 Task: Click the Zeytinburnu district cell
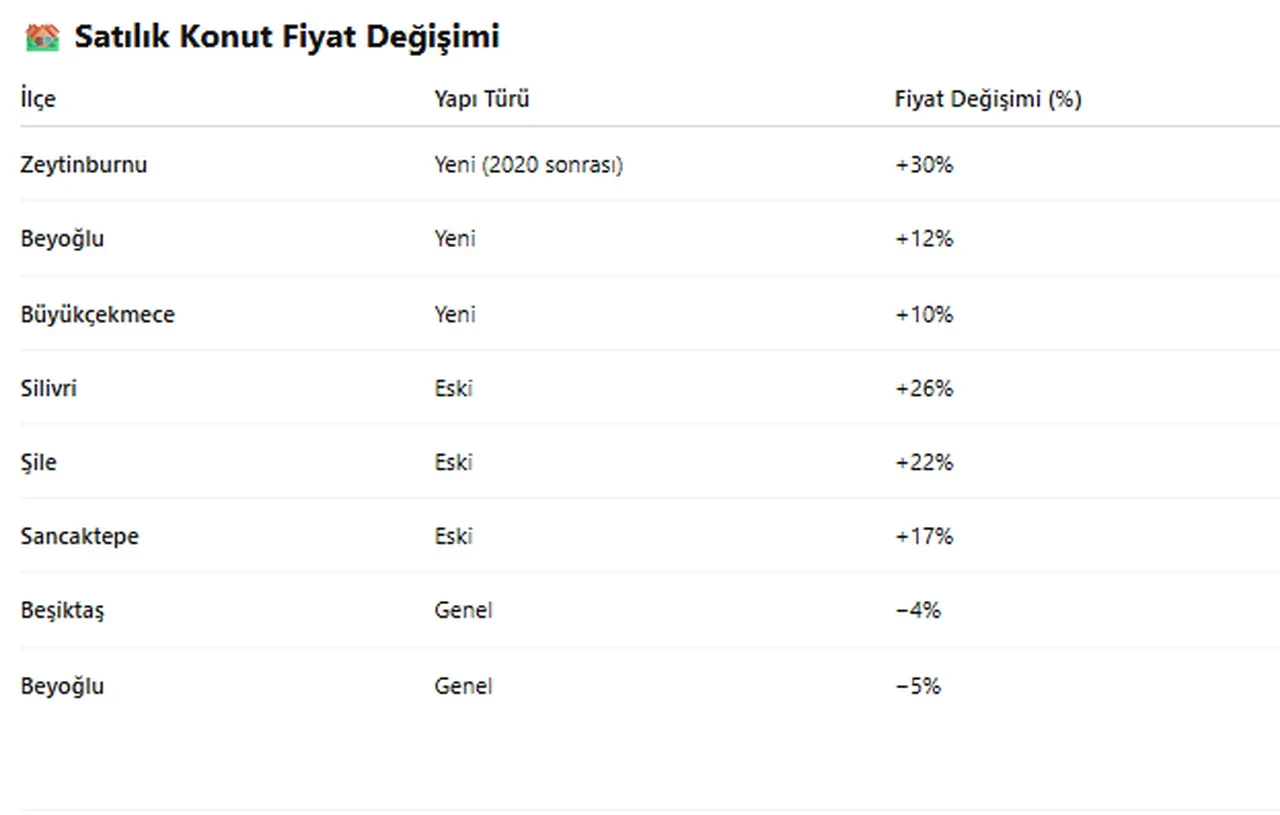point(83,165)
